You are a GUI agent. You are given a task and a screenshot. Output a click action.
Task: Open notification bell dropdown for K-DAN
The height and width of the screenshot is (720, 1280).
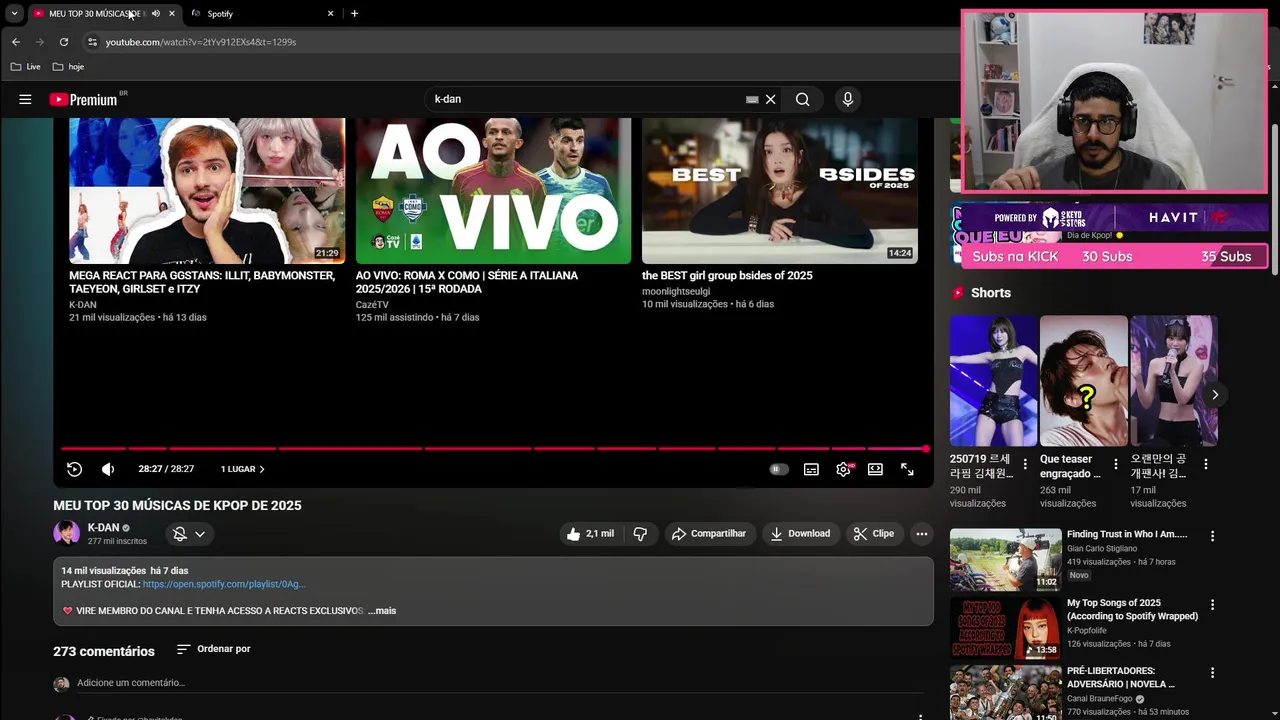click(189, 534)
